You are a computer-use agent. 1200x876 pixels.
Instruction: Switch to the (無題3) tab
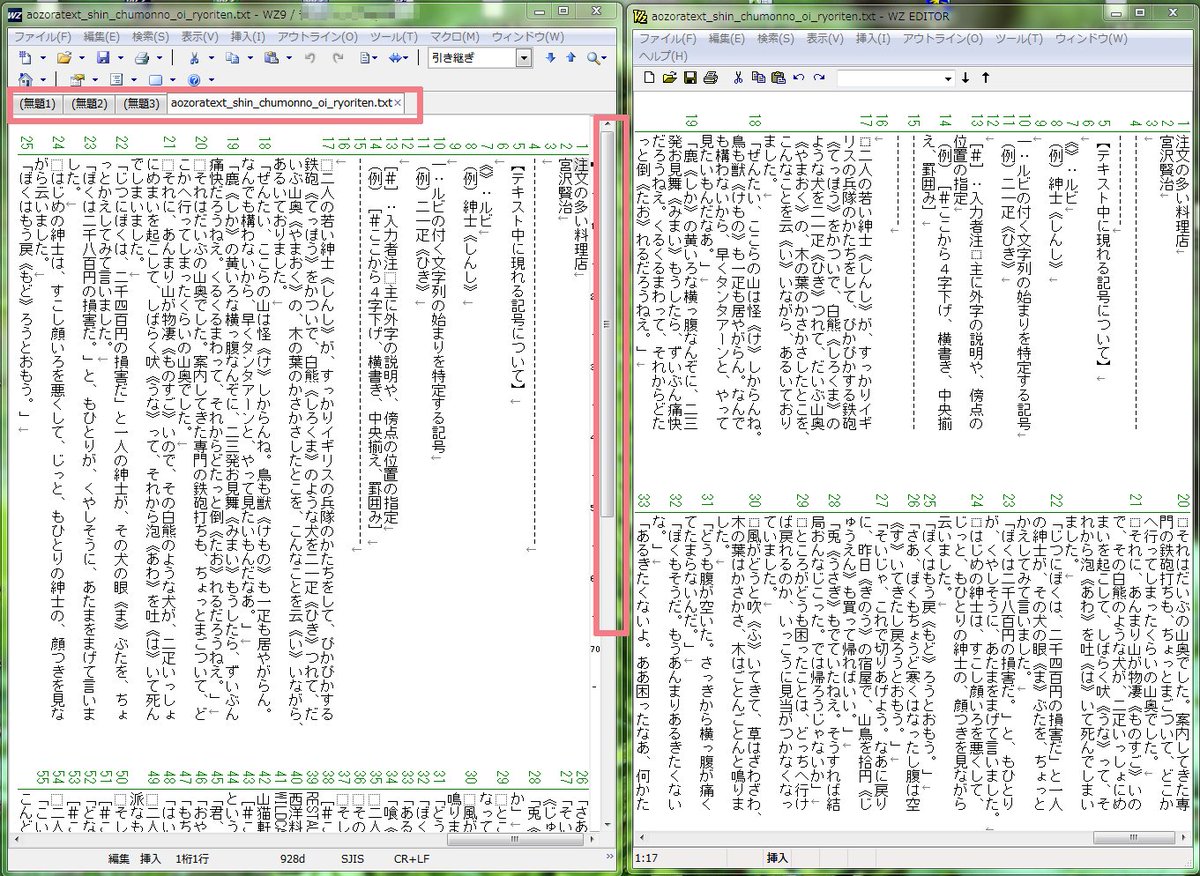coord(140,103)
